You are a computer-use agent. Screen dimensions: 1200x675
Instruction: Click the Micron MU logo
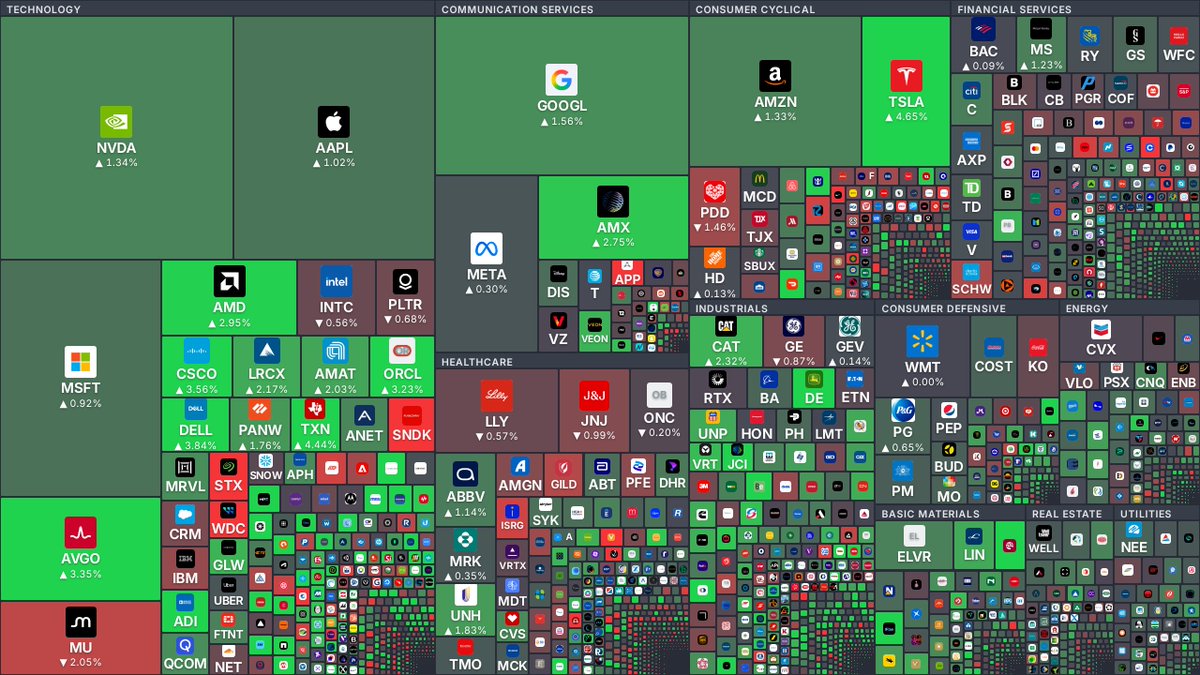[x=80, y=622]
